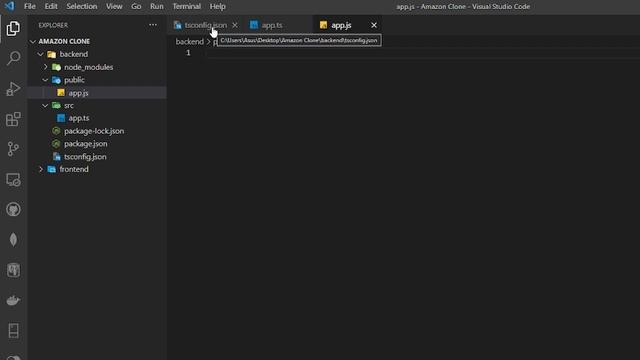This screenshot has height=360, width=640.
Task: Select the backend folder
Action: pyautogui.click(x=73, y=54)
